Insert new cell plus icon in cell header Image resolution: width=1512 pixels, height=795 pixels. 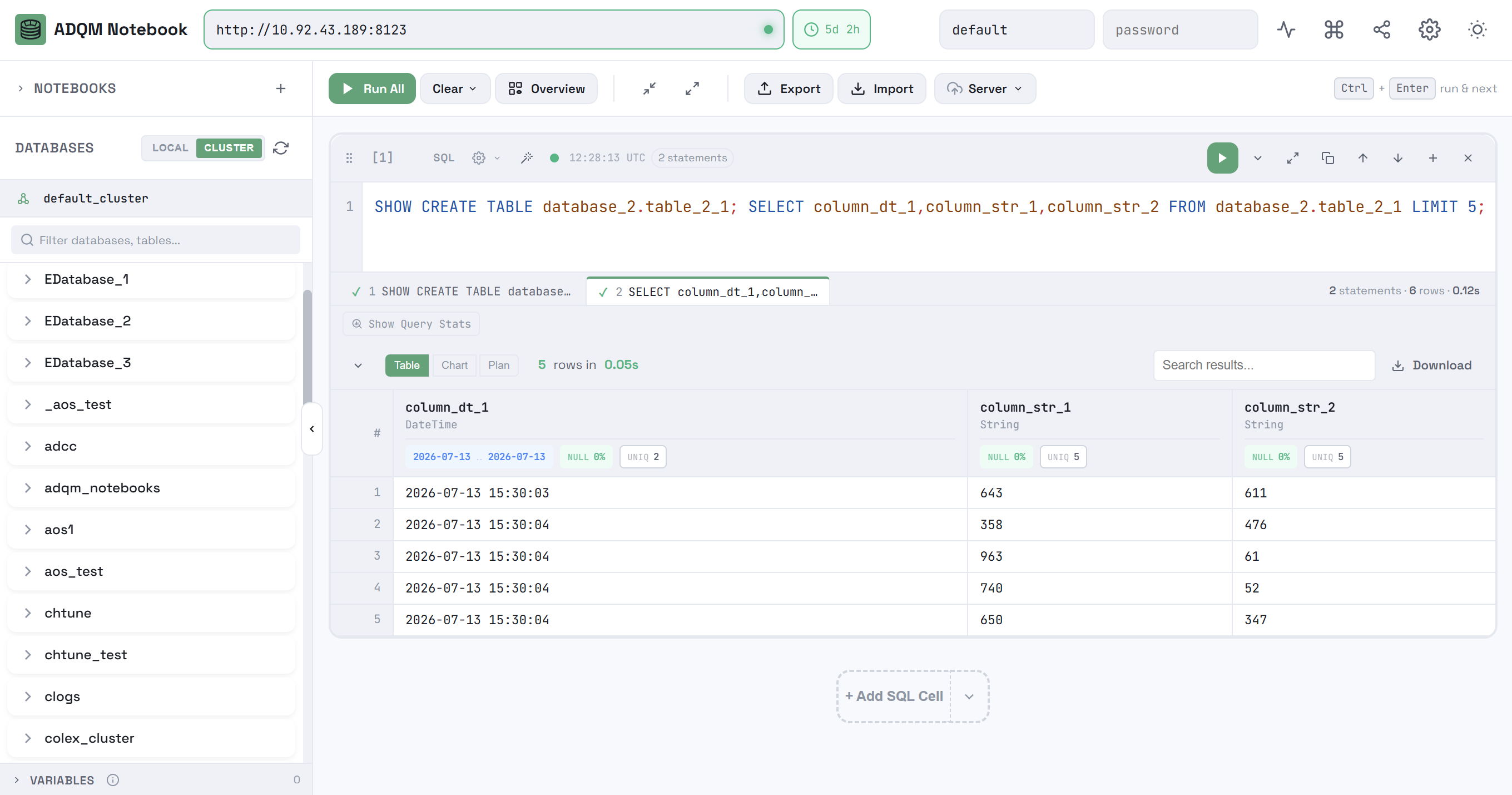pos(1433,158)
